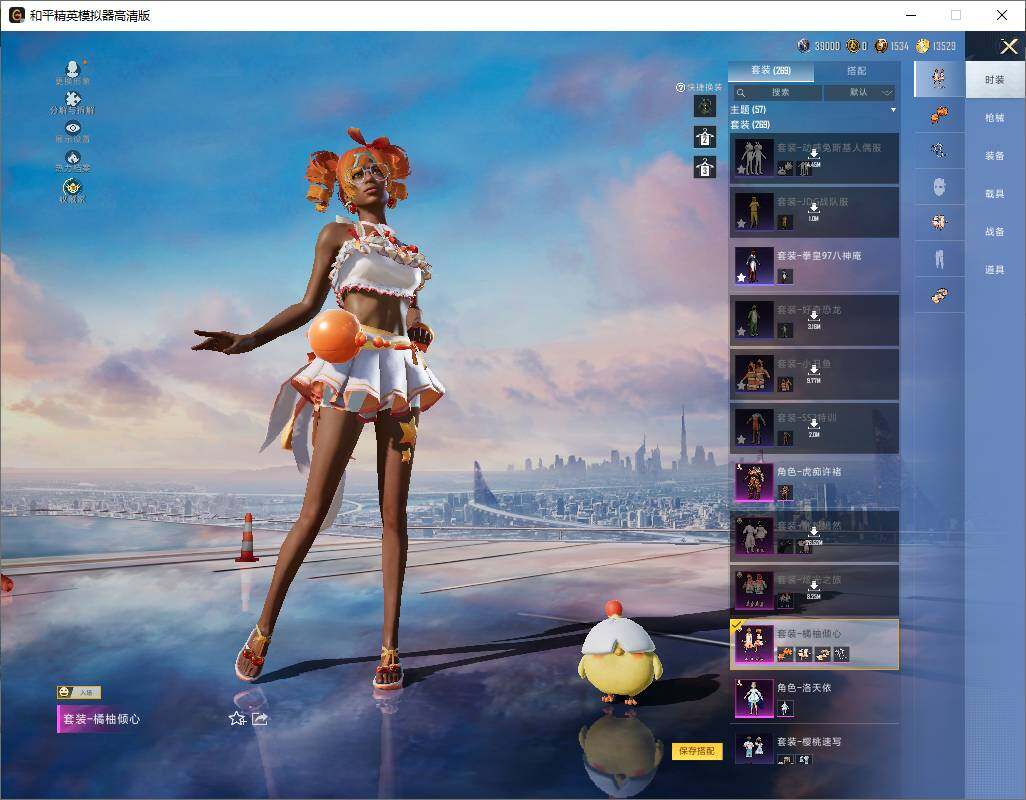Click the 13529 gold balance
The height and width of the screenshot is (800, 1026).
pos(944,46)
